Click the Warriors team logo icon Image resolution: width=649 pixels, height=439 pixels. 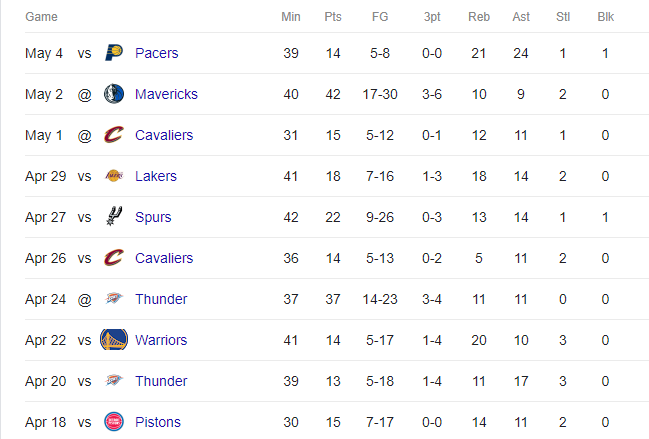point(114,340)
